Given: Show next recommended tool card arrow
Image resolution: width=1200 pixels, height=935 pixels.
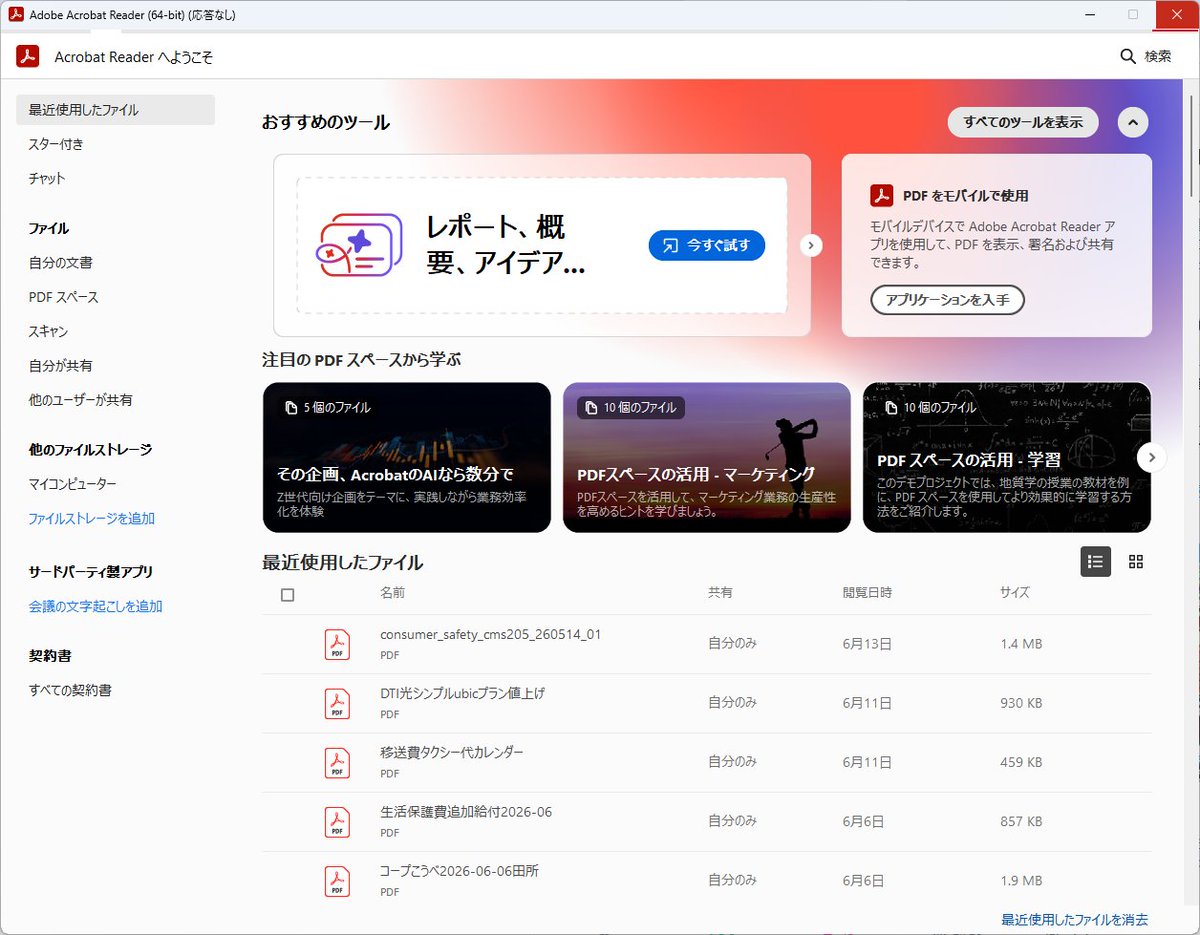Looking at the screenshot, I should (x=812, y=245).
